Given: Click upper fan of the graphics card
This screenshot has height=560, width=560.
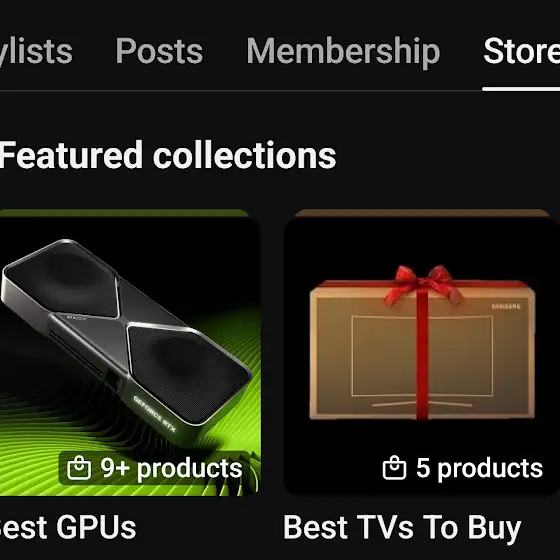Looking at the screenshot, I should click(x=64, y=280).
